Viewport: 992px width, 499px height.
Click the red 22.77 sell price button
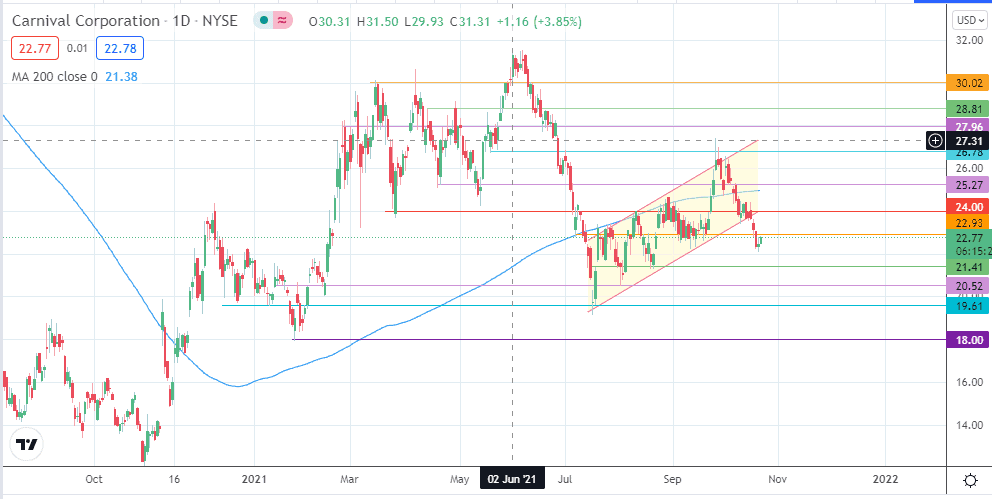point(35,48)
